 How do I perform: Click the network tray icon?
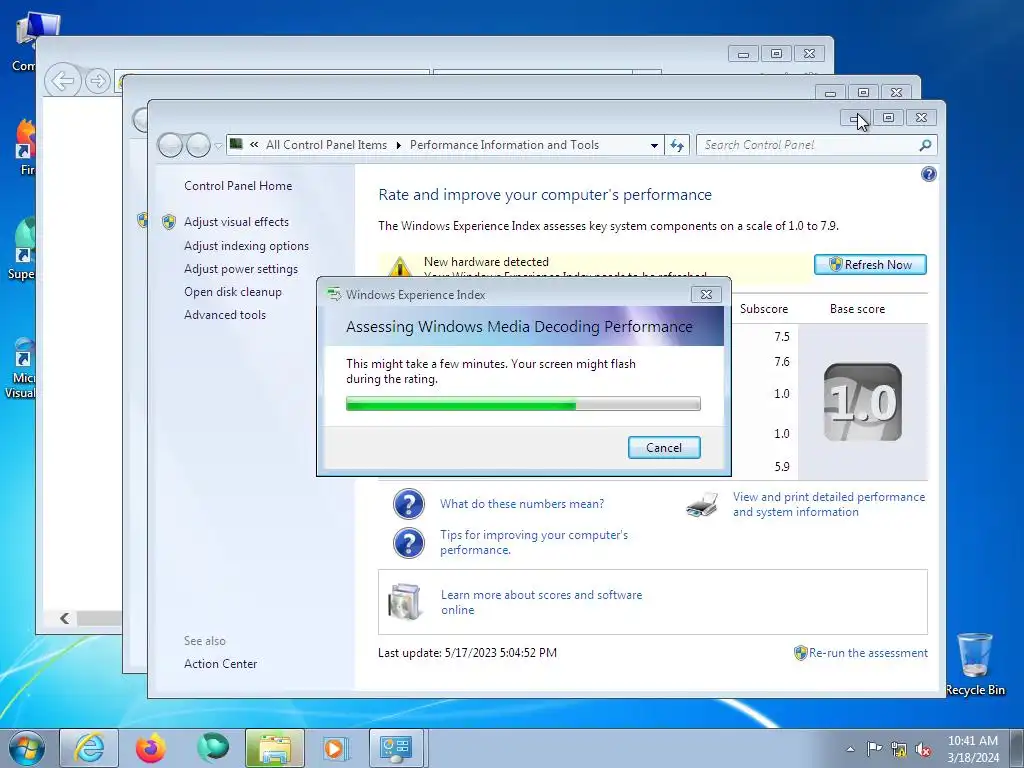(899, 748)
